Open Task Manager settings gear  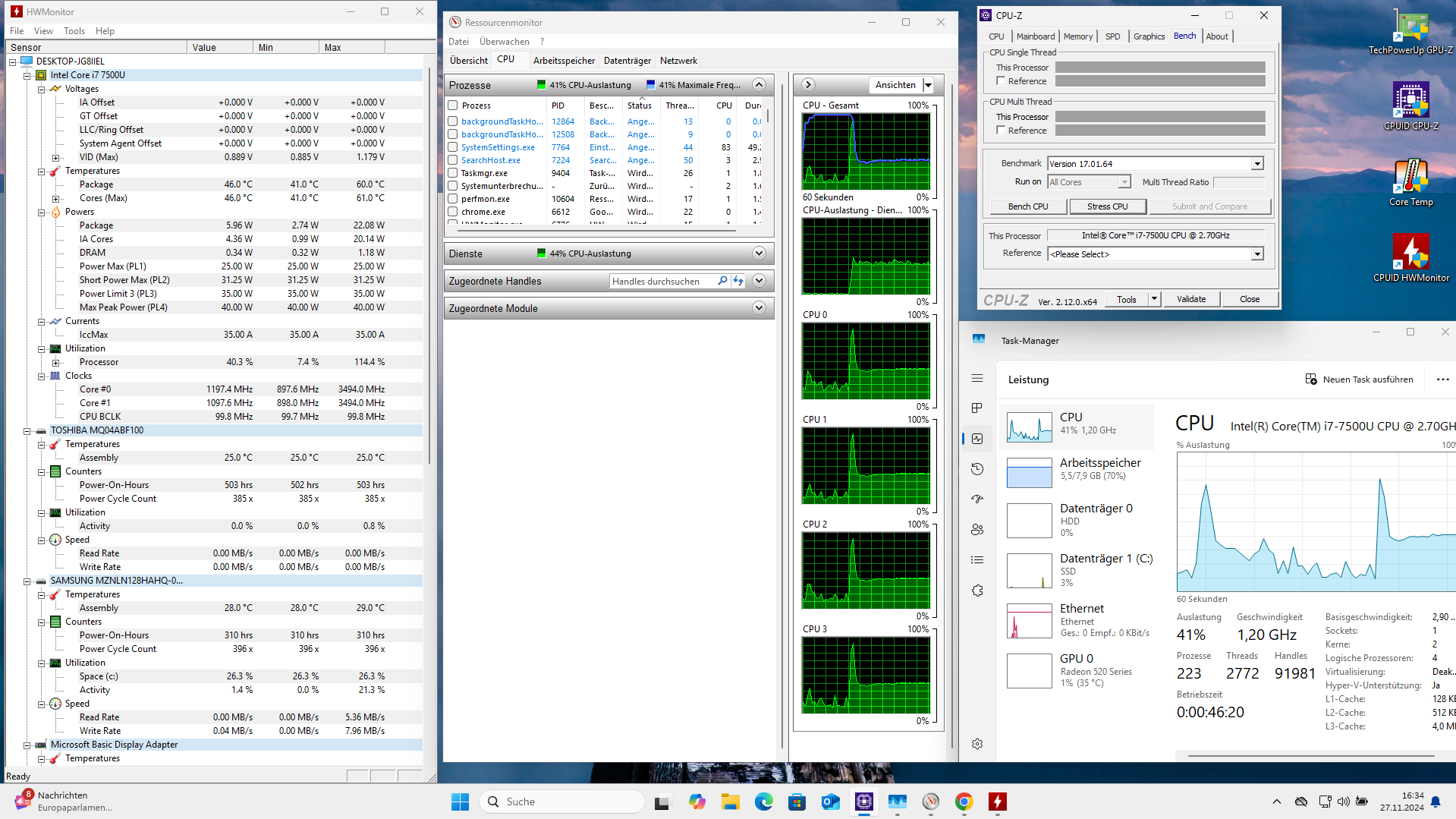click(977, 744)
